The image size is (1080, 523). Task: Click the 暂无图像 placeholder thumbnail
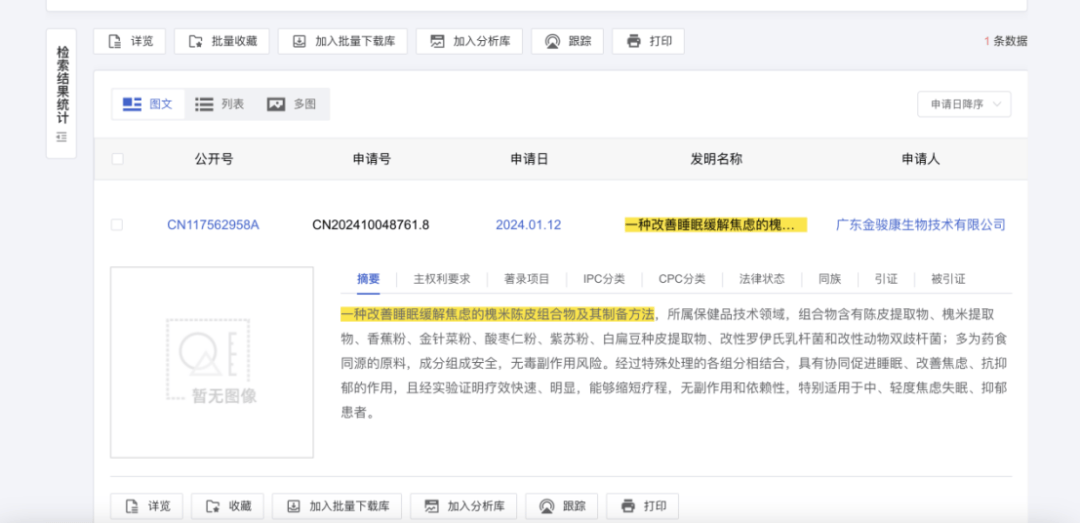(x=211, y=362)
